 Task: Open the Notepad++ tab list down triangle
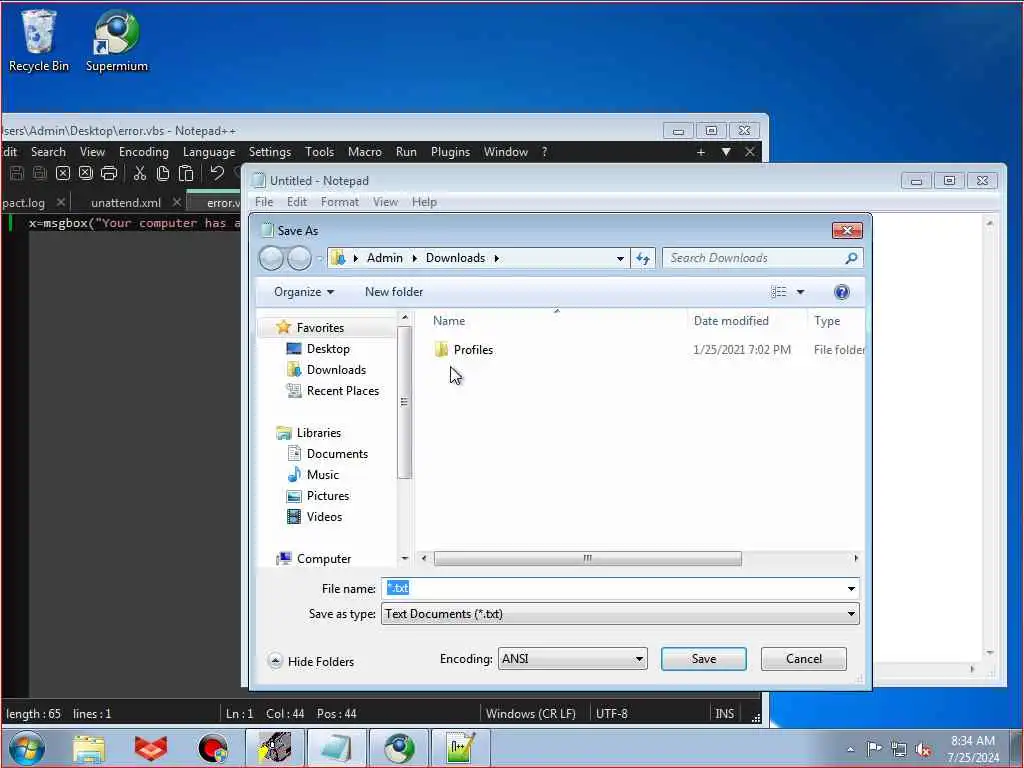coord(726,152)
